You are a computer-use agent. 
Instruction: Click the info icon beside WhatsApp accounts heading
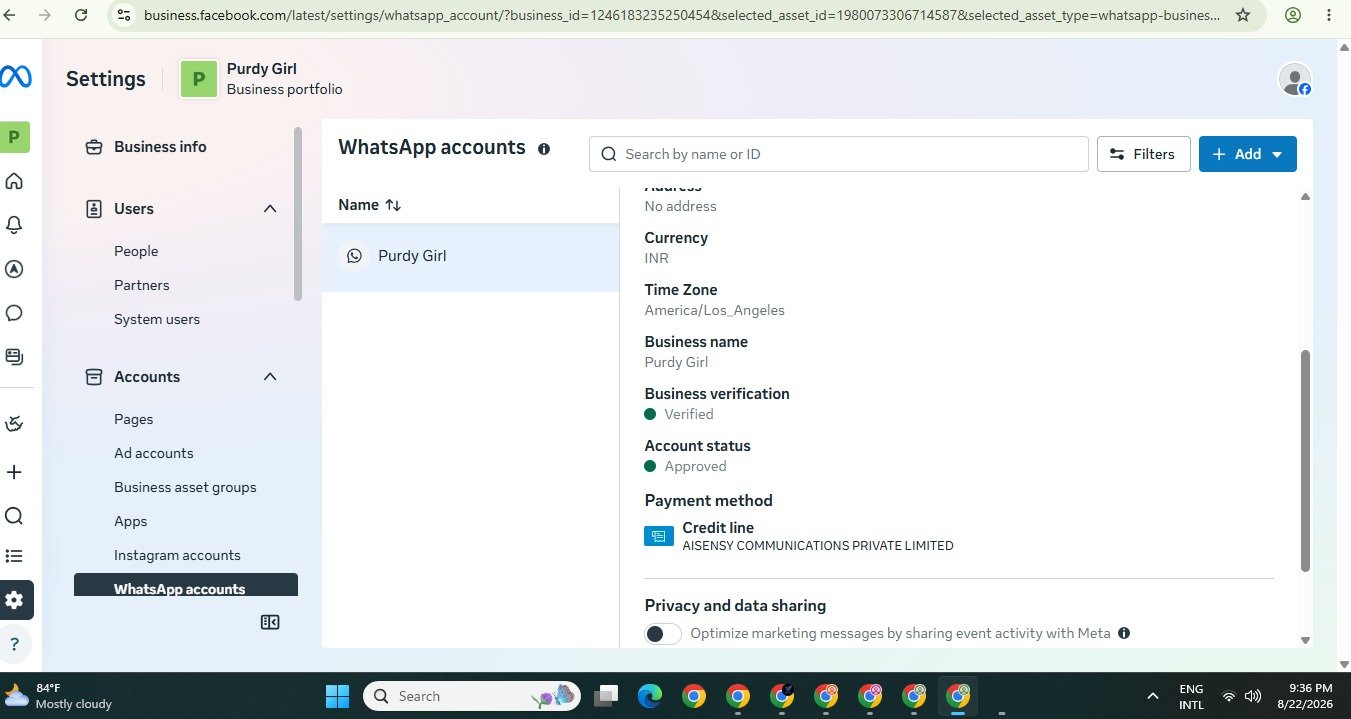(x=544, y=149)
